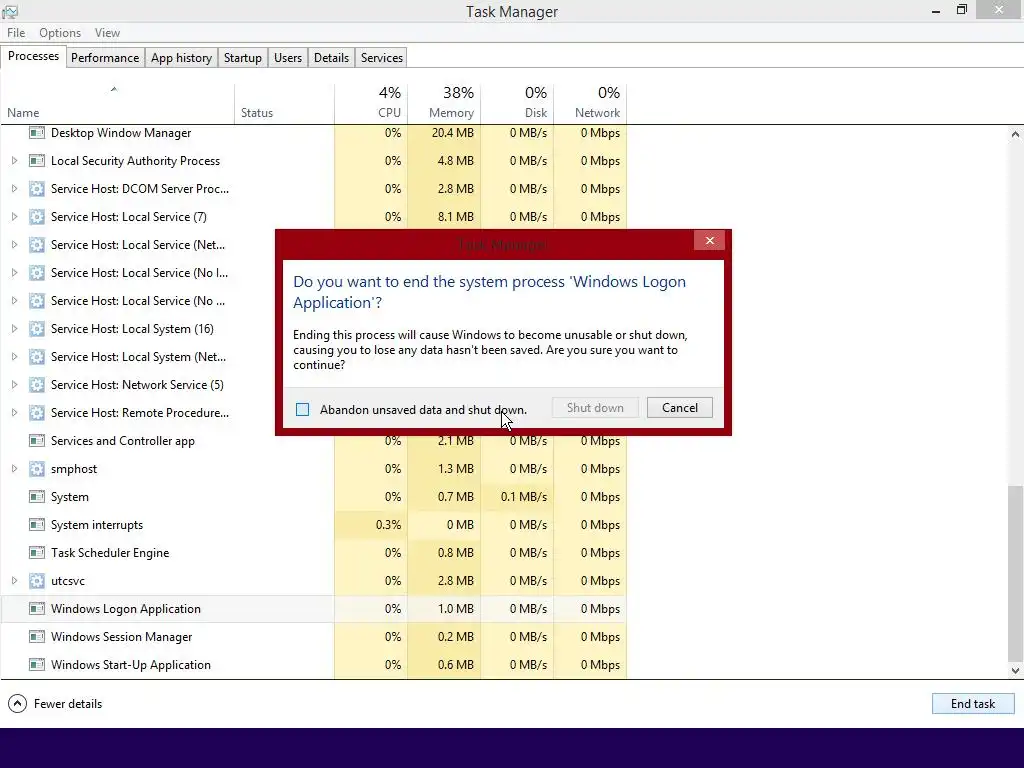Image resolution: width=1024 pixels, height=768 pixels.
Task: Expand Service Host: Local Service (7)
Action: coord(14,217)
